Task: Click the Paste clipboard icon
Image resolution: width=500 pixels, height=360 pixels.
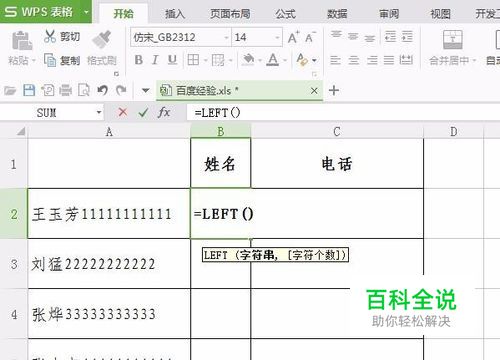Action: point(22,41)
